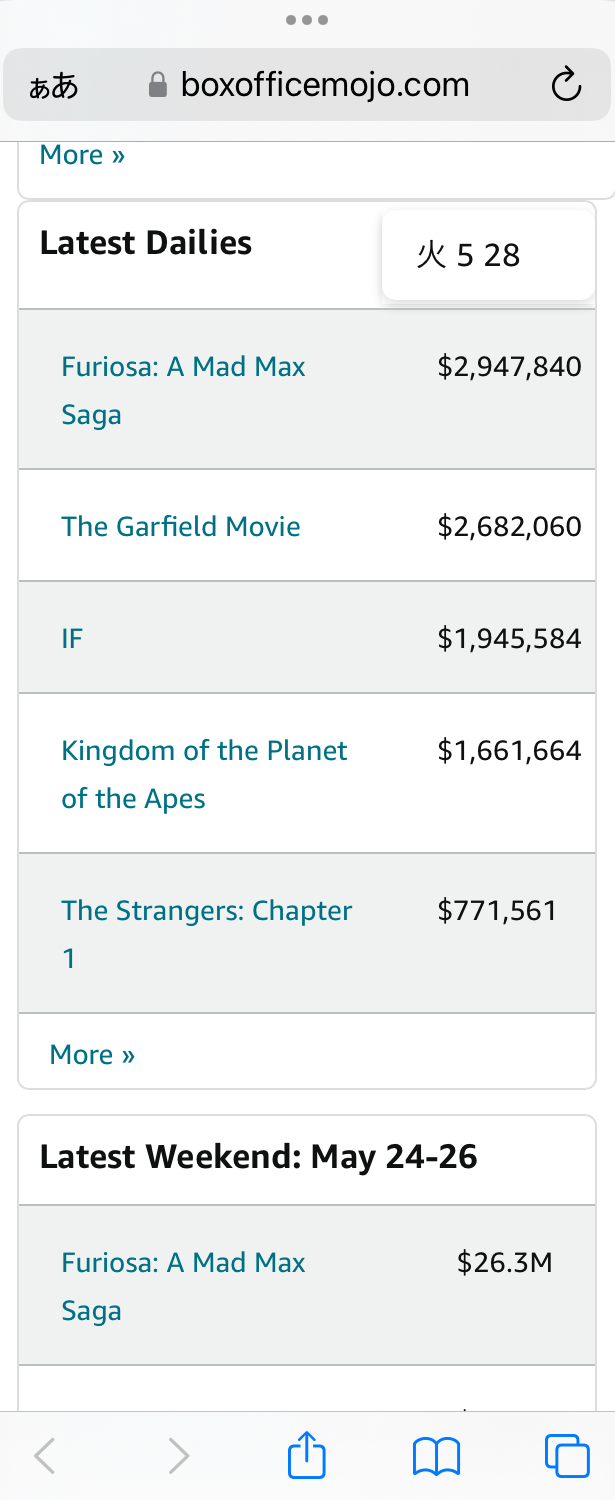Image resolution: width=615 pixels, height=1500 pixels.
Task: Tap the Latest Weekend: May 24-26 heading
Action: click(258, 1157)
